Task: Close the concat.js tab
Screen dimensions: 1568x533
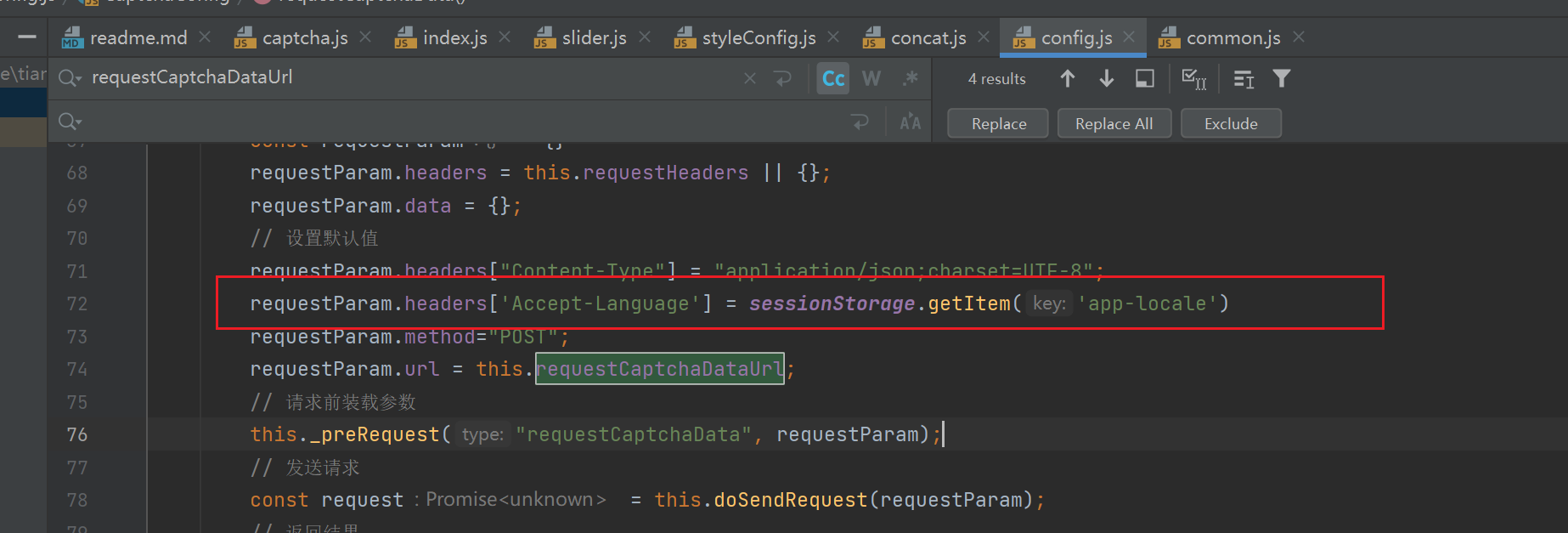Action: [984, 37]
